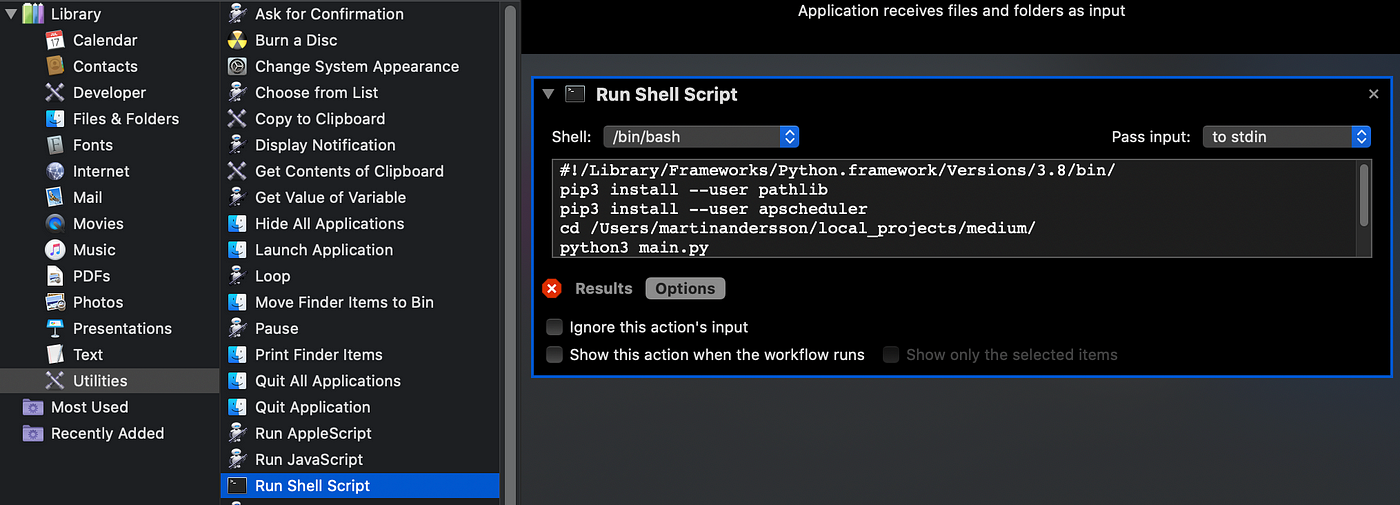This screenshot has height=505, width=1400.
Task: Show the Results pane
Action: 603,288
